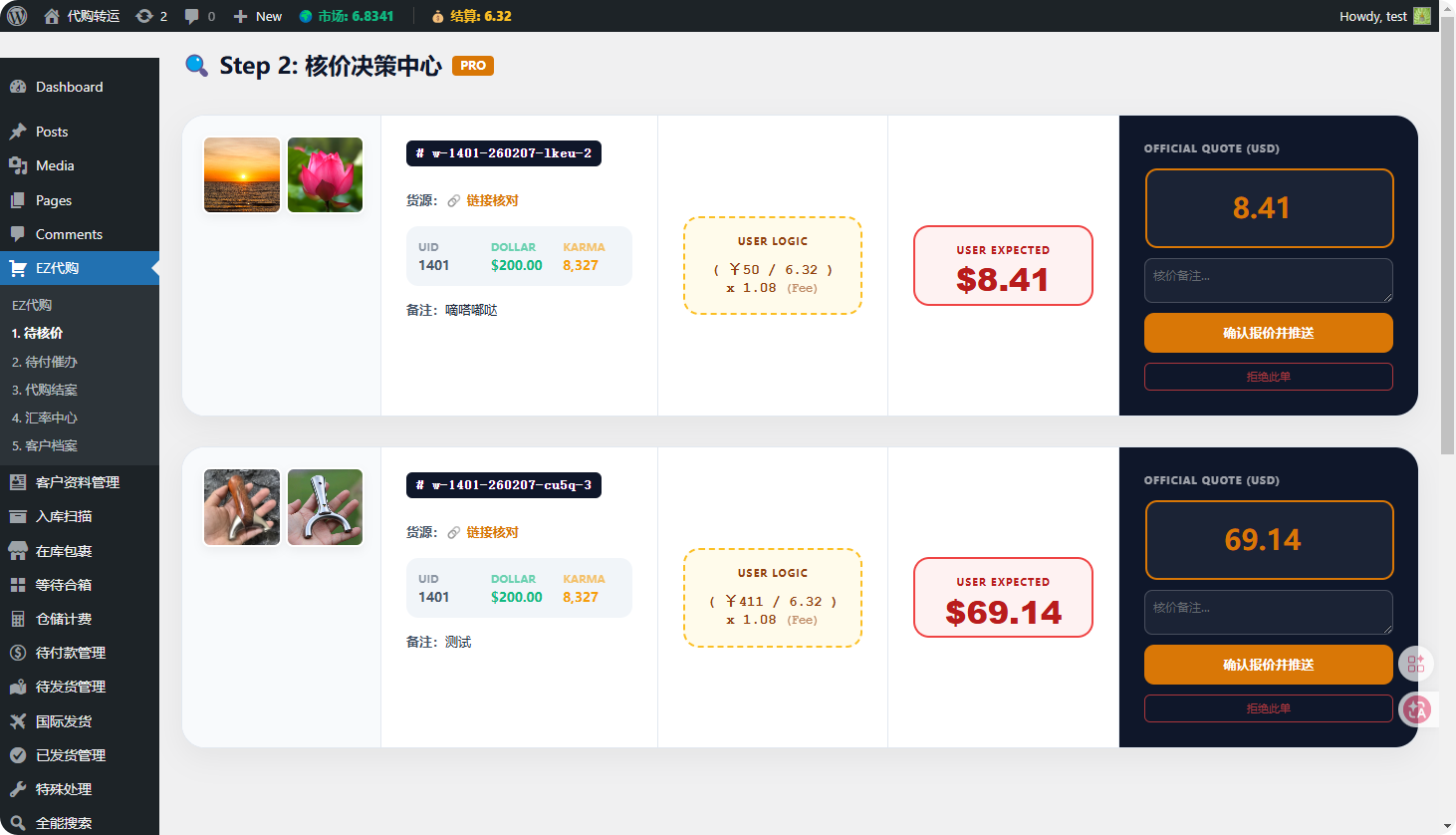Click the pink lotus flower thumbnail
The height and width of the screenshot is (835, 1456).
[326, 175]
